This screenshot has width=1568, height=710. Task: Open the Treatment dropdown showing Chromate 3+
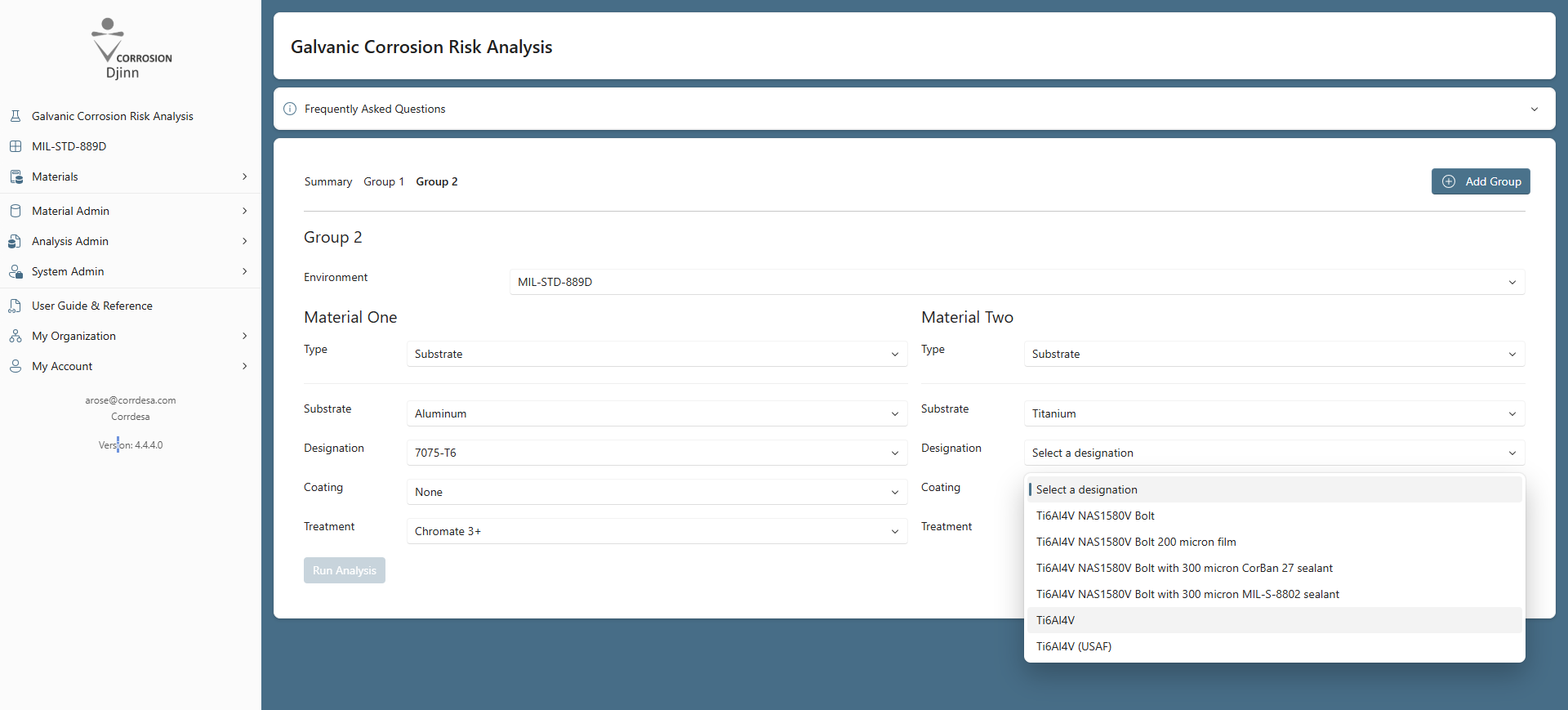[656, 531]
